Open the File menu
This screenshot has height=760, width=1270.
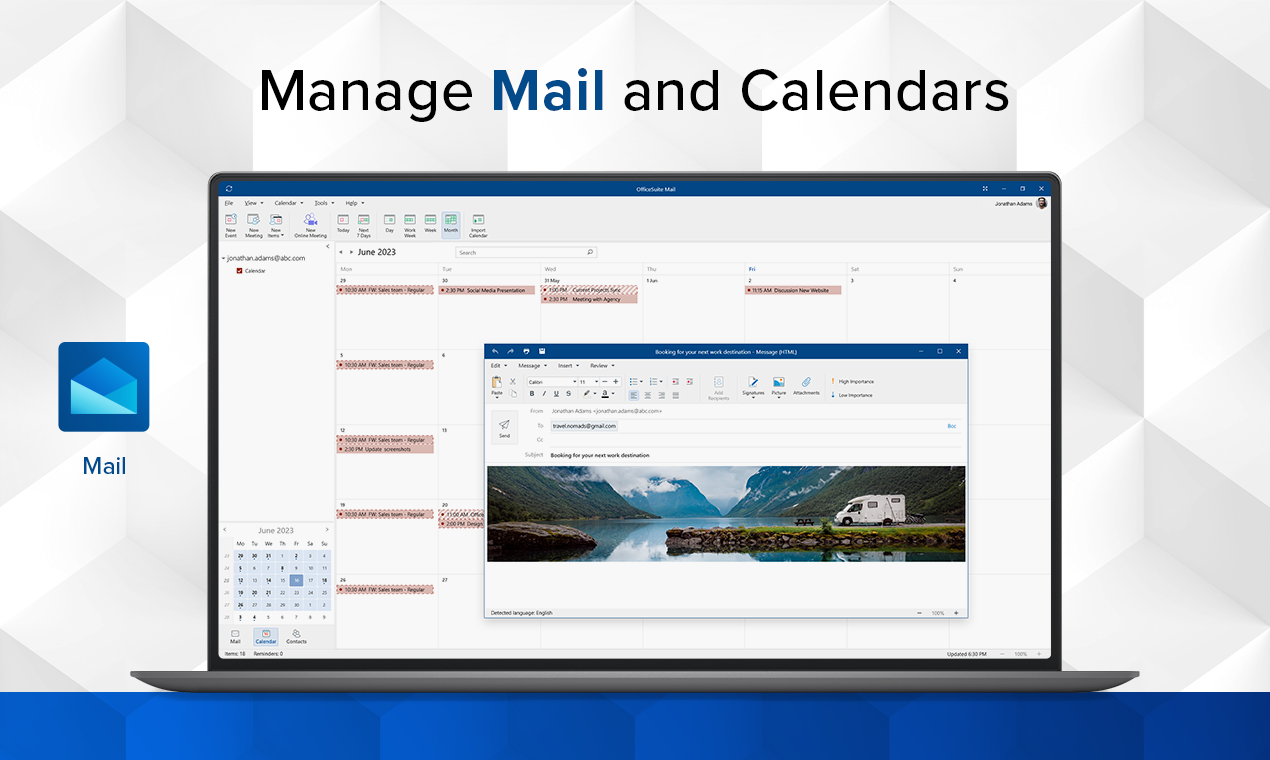(229, 203)
